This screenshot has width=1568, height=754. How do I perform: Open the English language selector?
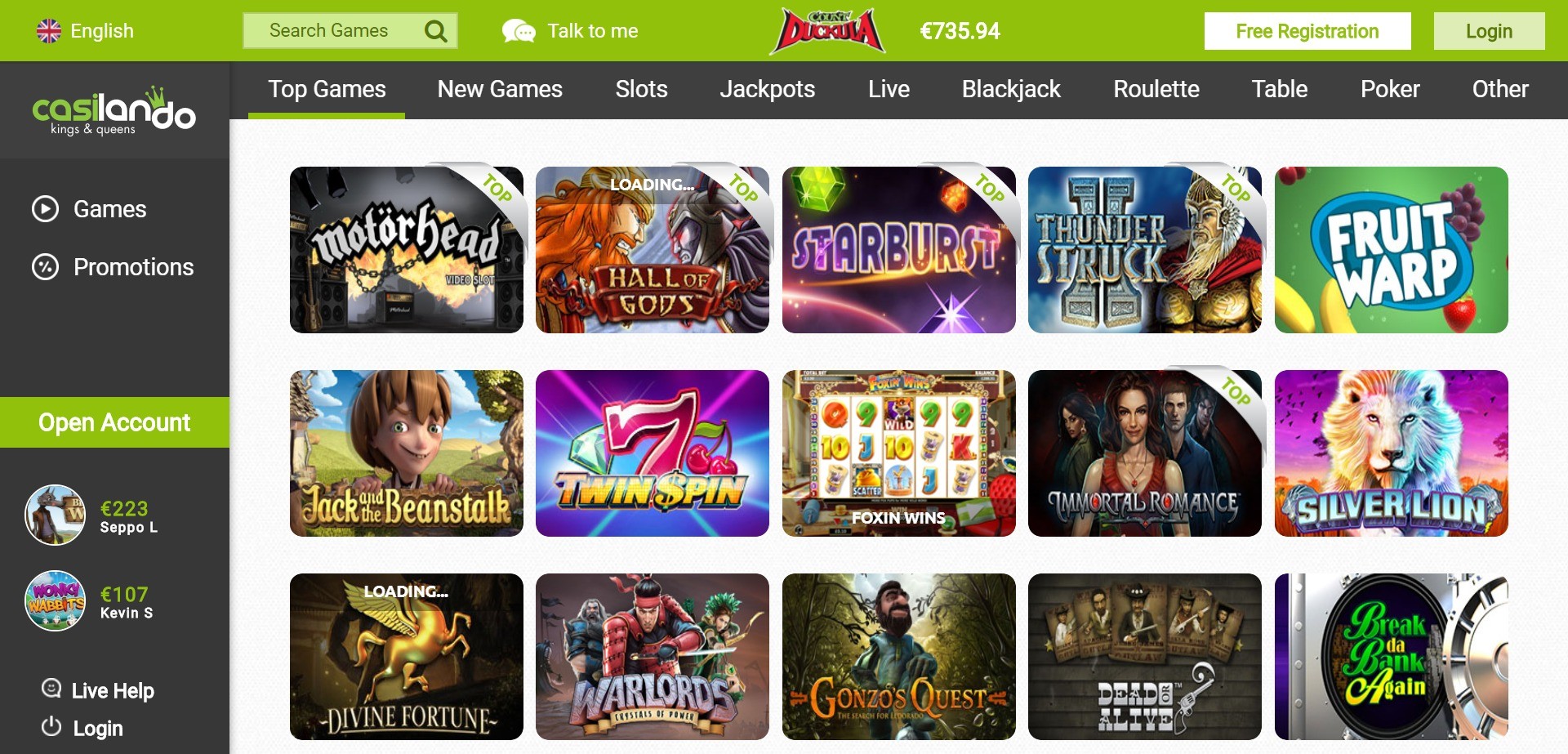coord(85,31)
